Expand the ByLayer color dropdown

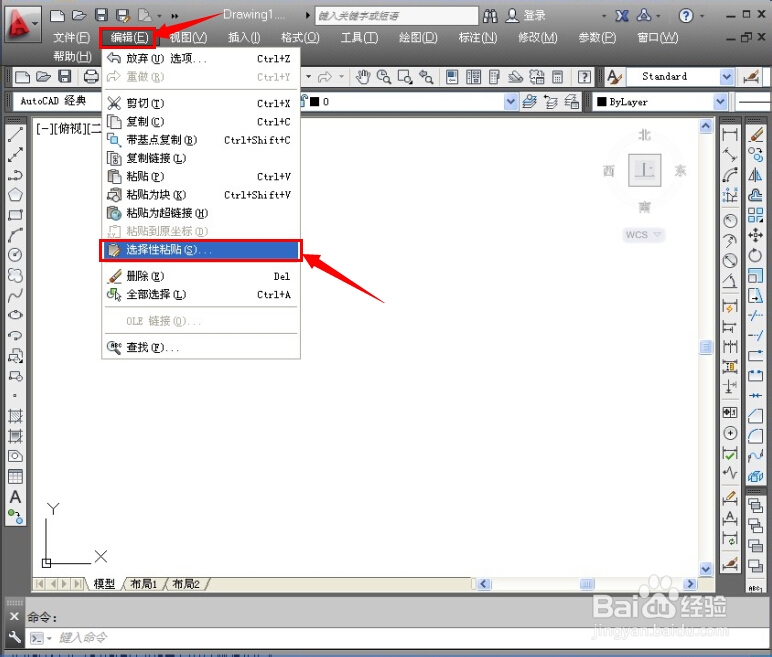(x=720, y=102)
